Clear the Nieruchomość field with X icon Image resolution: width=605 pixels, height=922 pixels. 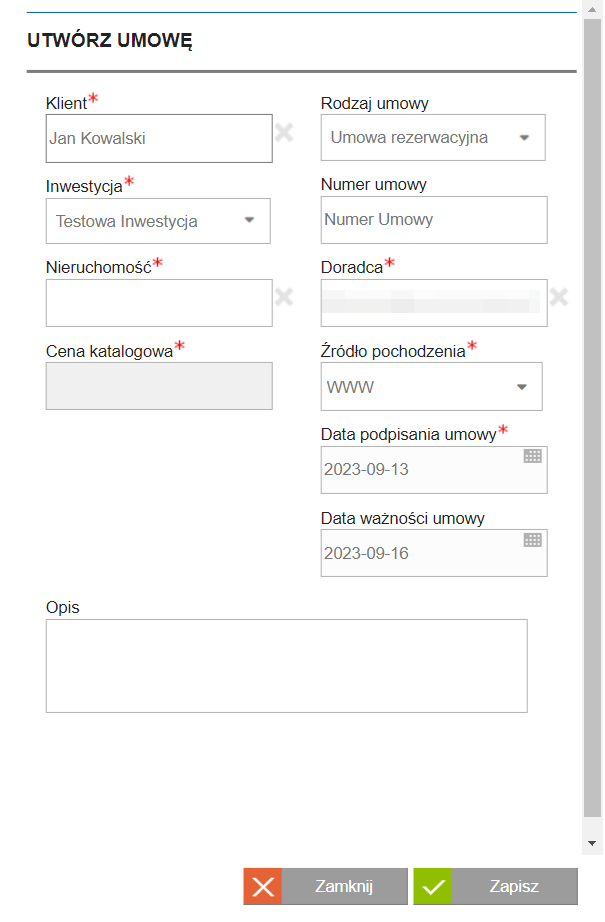(284, 297)
